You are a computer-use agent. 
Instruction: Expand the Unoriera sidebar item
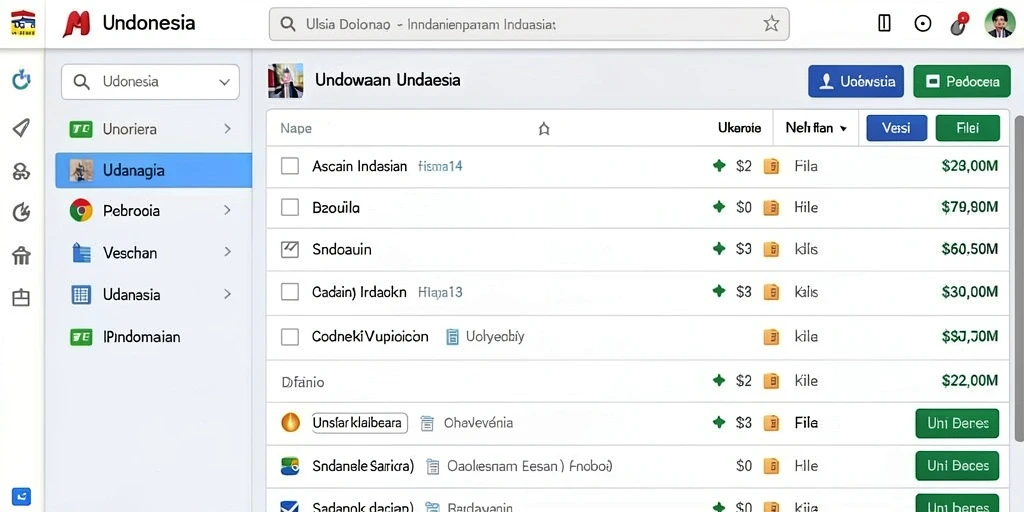153,129
